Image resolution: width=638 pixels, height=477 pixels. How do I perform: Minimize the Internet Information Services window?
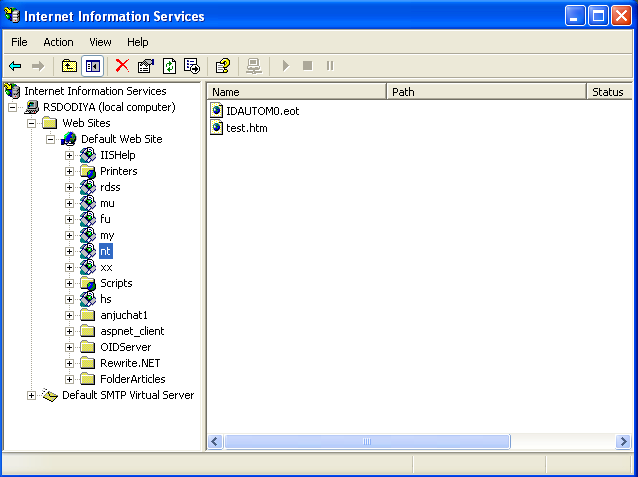point(575,16)
